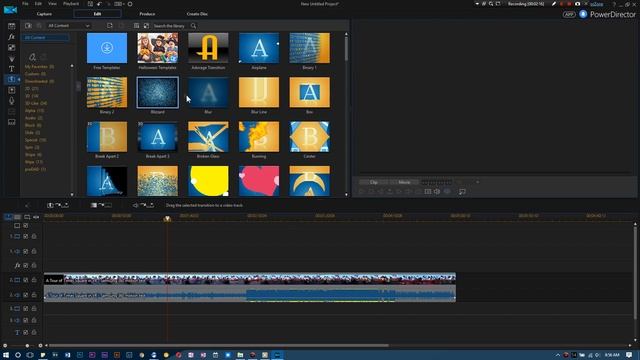Open the Playback menu
The image size is (640, 360).
pyautogui.click(x=71, y=4)
